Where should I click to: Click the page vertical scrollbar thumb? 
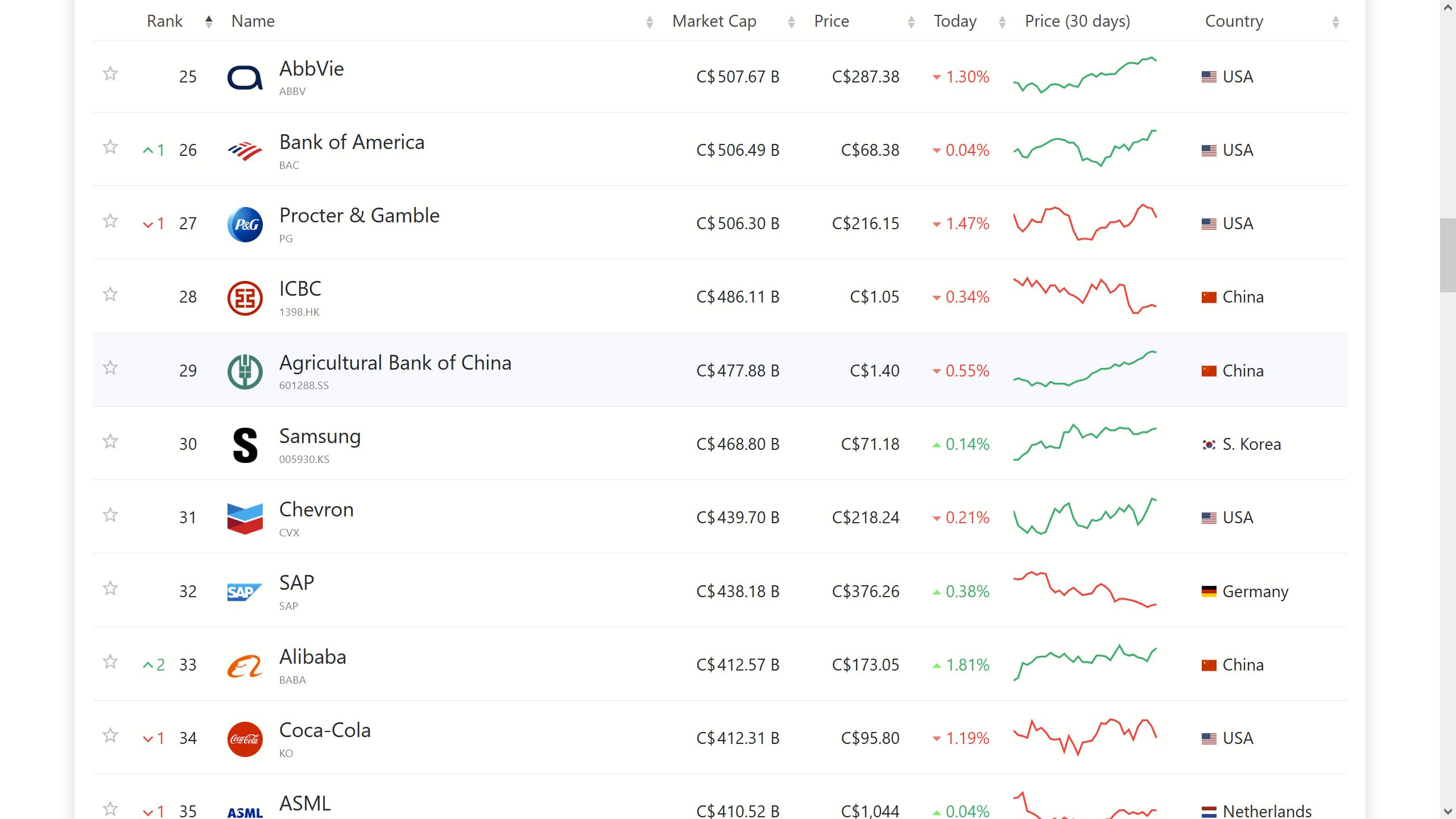(1447, 255)
